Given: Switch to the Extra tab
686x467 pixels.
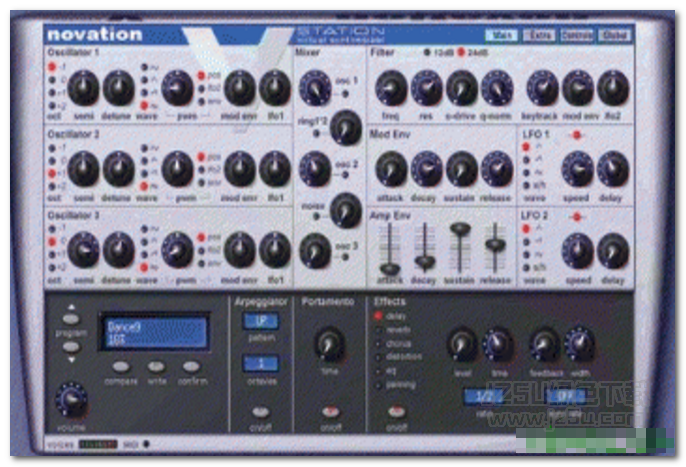Looking at the screenshot, I should point(539,35).
